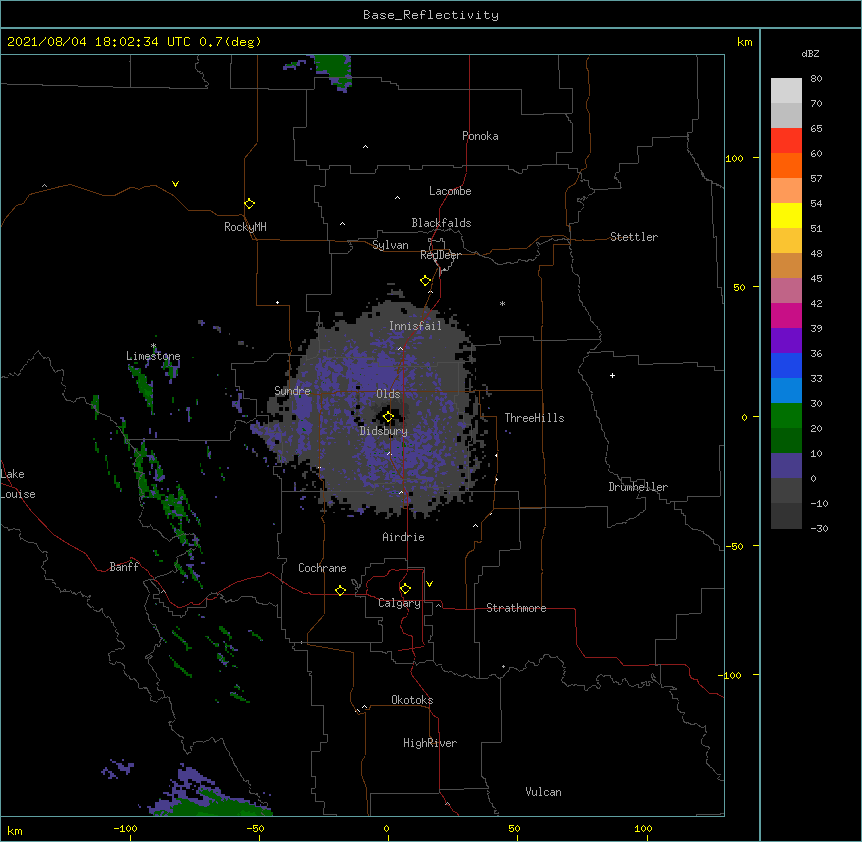
Task: Select the yellow 54 dBZ legend swatch
Action: [786, 215]
